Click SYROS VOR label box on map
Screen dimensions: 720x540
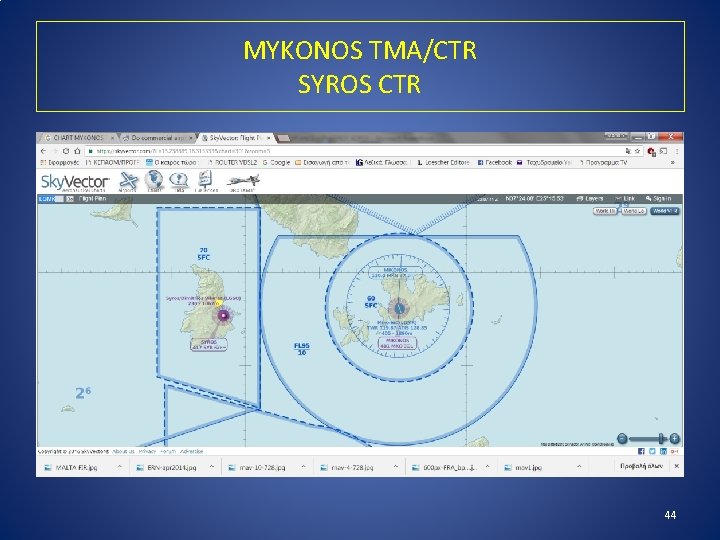pos(208,345)
